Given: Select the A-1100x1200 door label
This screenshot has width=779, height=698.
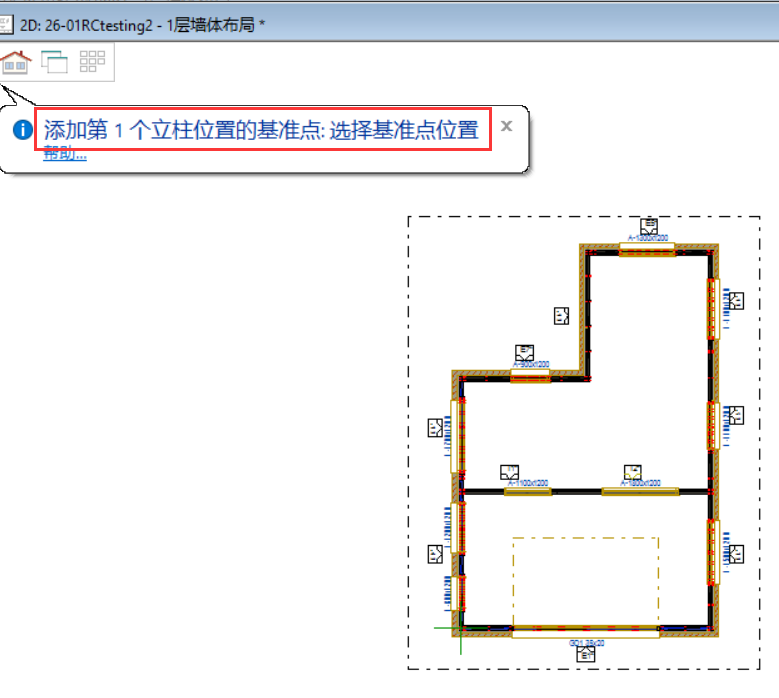Looking at the screenshot, I should pos(528,483).
